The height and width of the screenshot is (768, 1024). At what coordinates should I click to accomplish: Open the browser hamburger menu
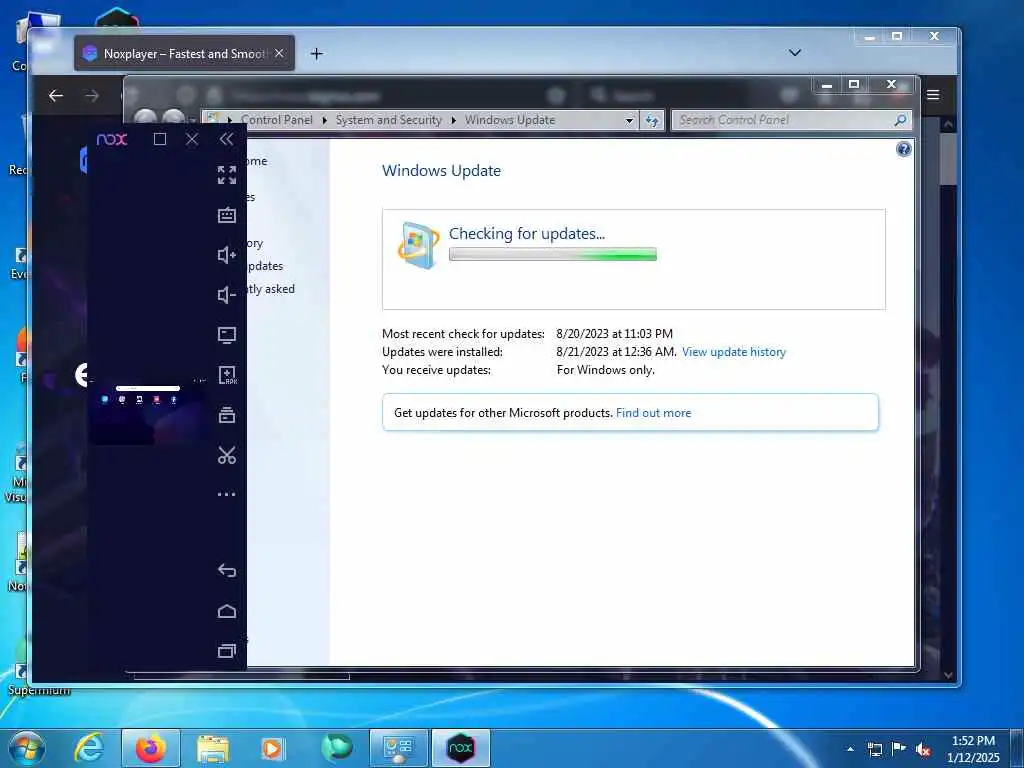click(x=933, y=95)
